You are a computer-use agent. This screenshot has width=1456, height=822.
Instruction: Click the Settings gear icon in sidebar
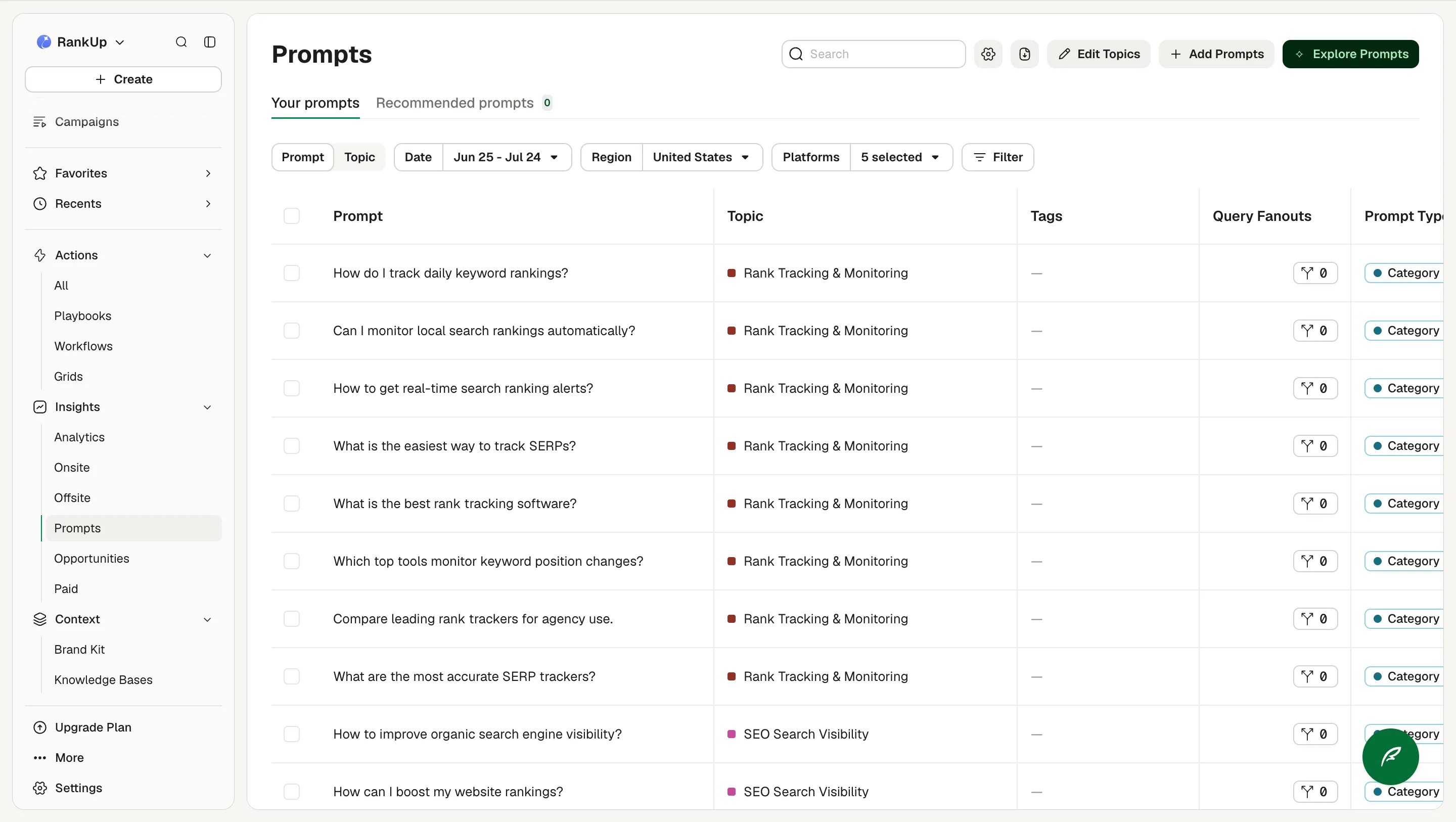pos(39,788)
